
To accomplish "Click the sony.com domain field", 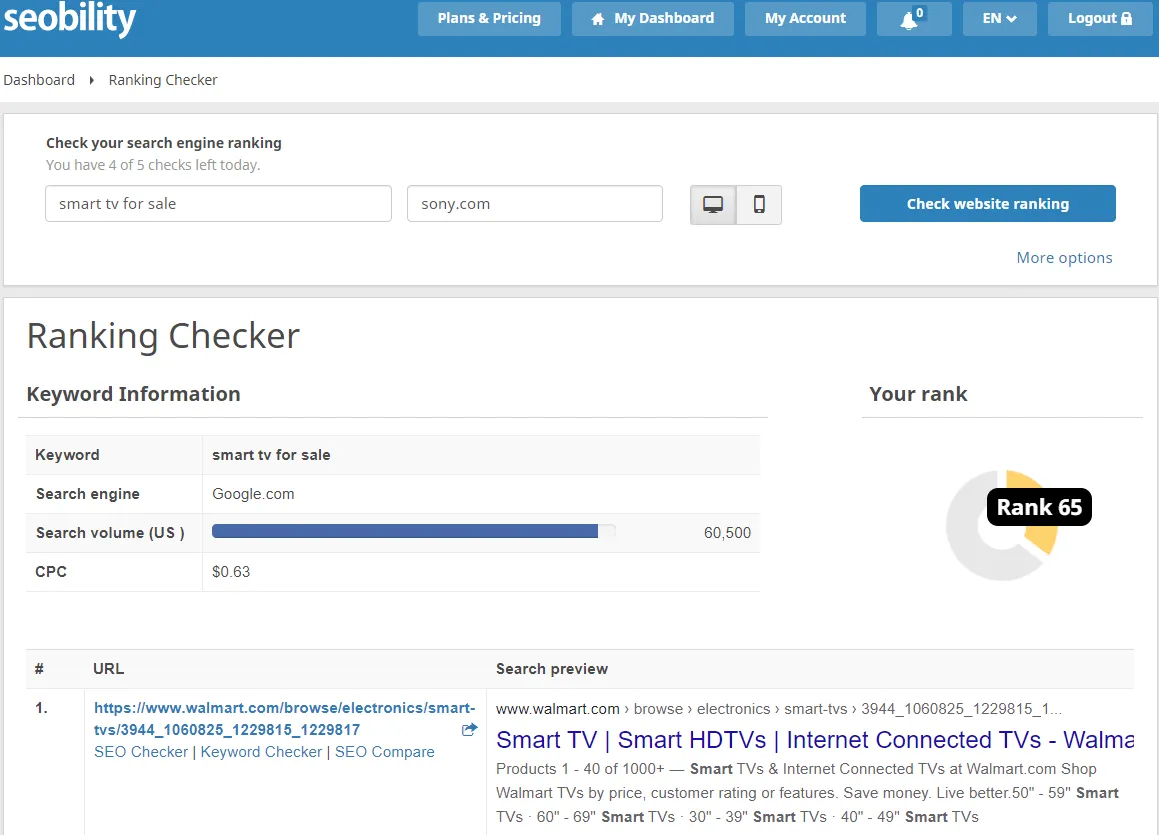I will tap(534, 204).
